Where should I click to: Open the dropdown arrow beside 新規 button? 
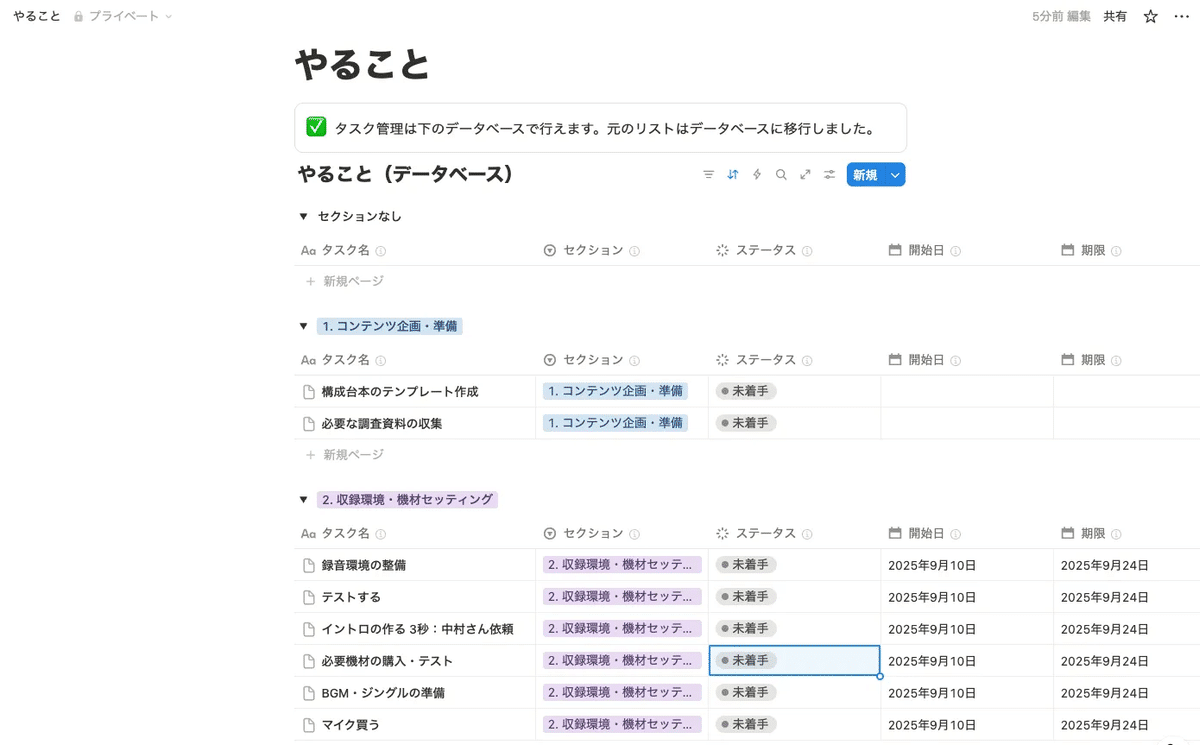[895, 175]
